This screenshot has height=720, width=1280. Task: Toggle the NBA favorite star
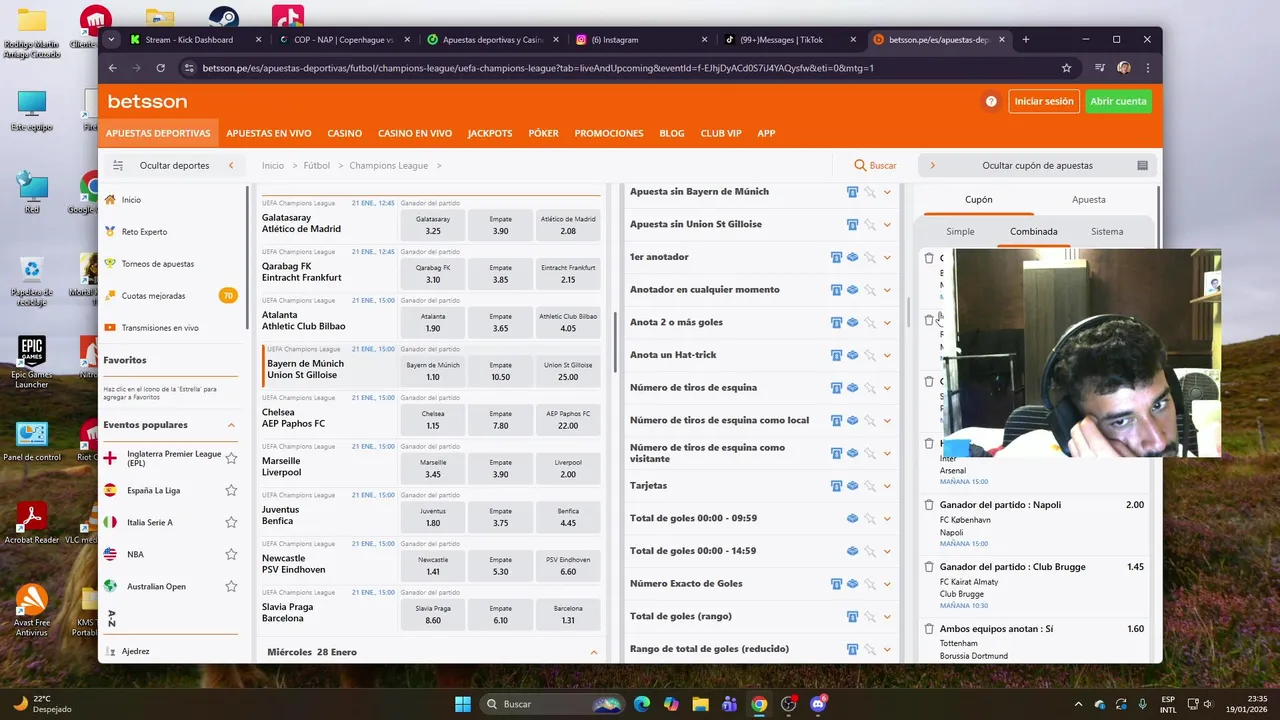tap(231, 555)
